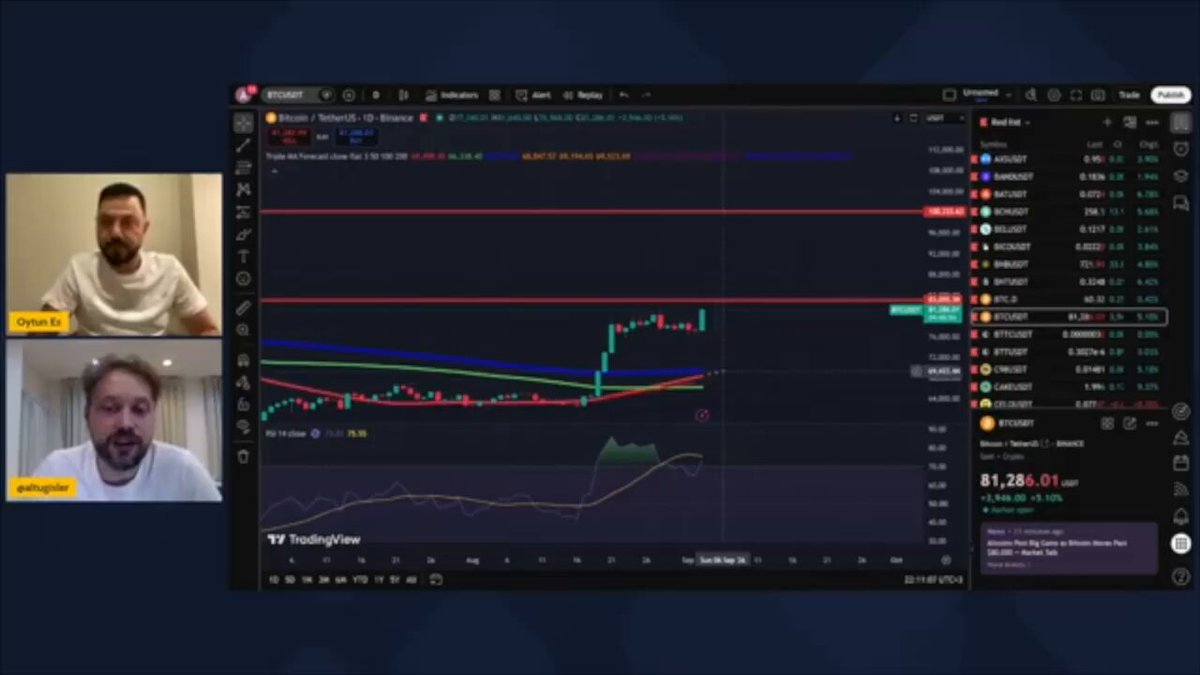Click the Trade button
This screenshot has height=675, width=1200.
(x=1129, y=95)
